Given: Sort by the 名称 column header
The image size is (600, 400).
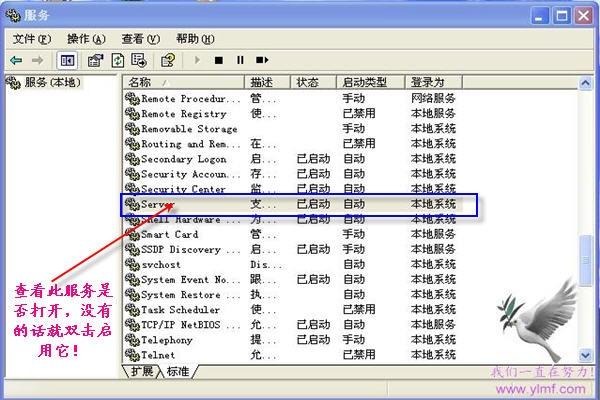Looking at the screenshot, I should [x=184, y=82].
